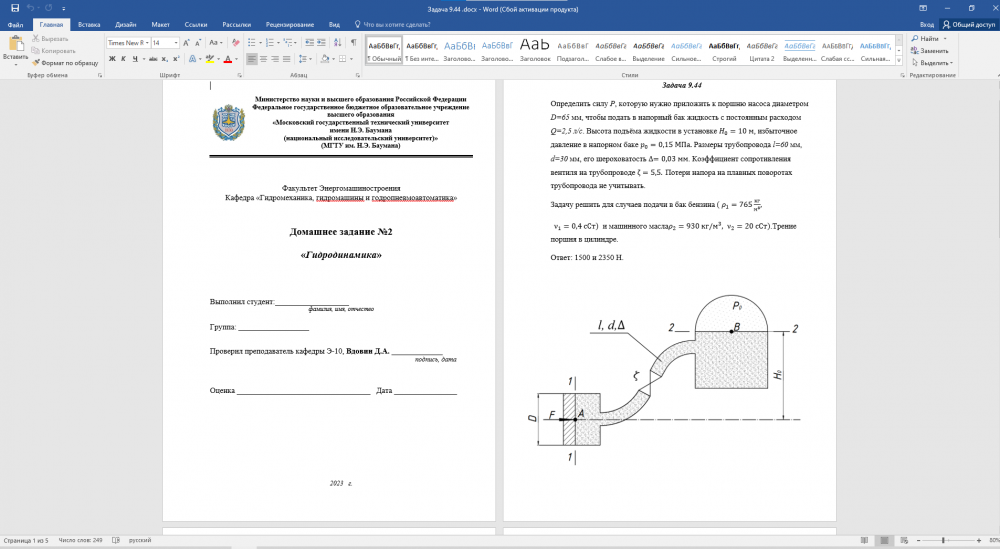Switch to the Макет ribbon tab
The image size is (1000, 549).
click(160, 25)
